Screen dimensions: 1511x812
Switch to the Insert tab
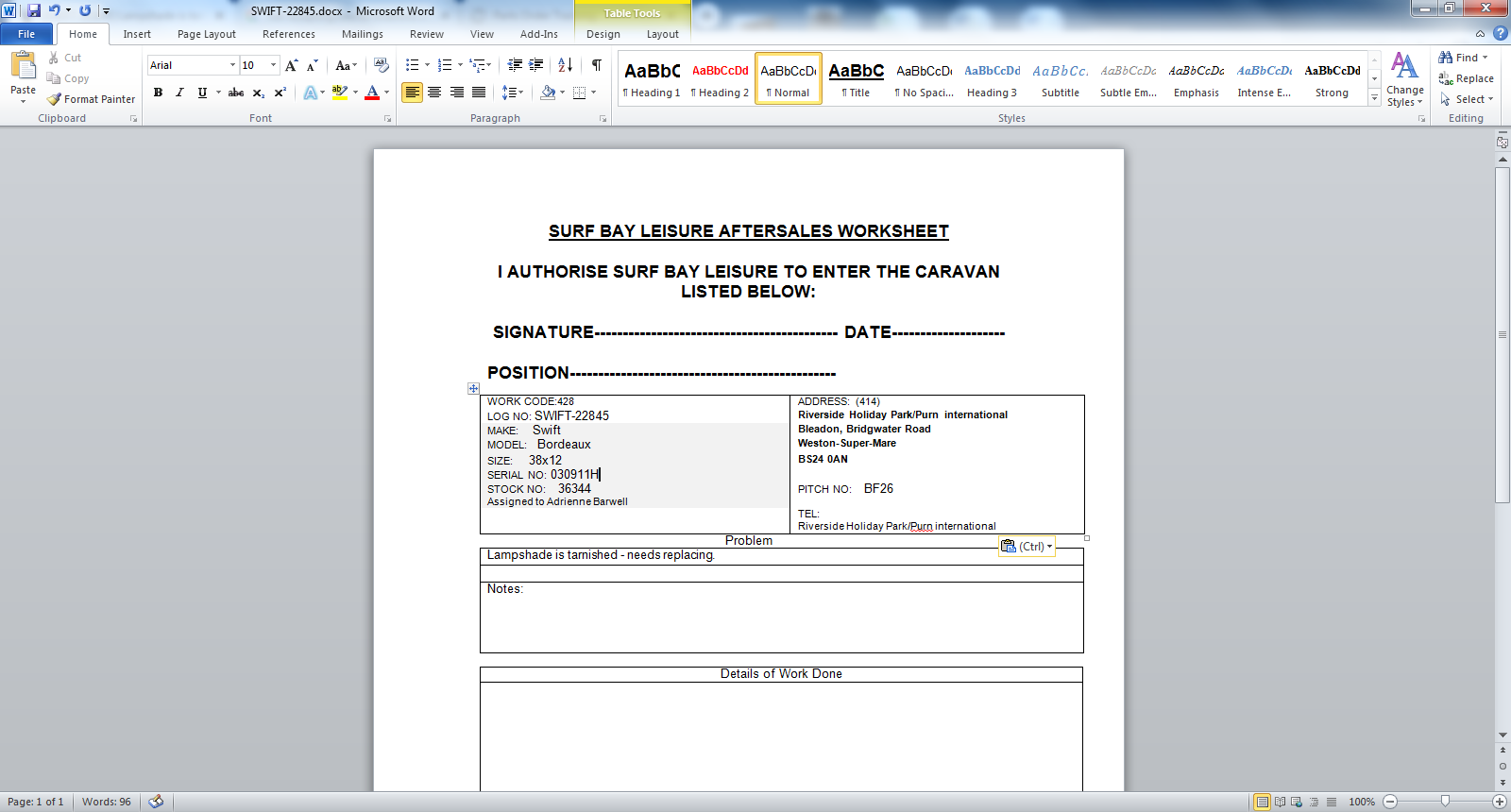click(137, 34)
